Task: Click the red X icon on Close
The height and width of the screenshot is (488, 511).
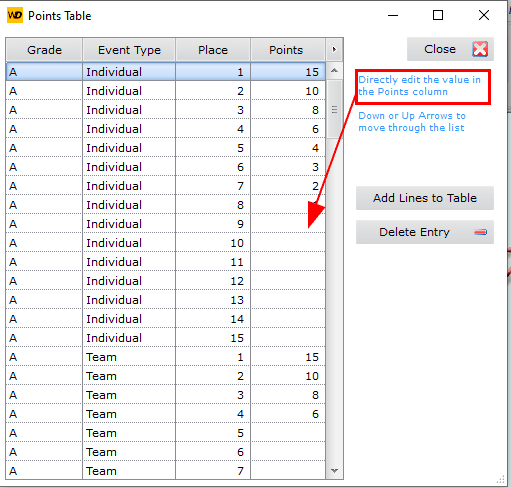Action: pos(480,49)
